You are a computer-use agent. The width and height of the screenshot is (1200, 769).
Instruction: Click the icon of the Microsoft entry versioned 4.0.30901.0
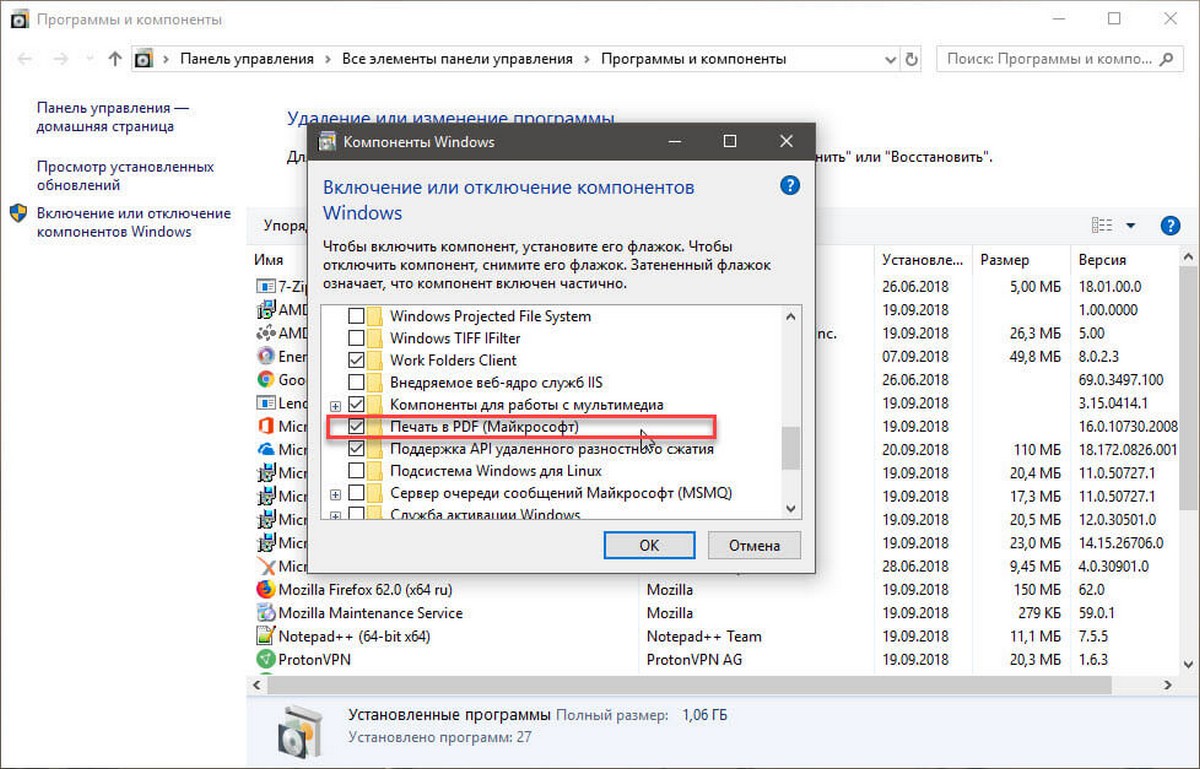[x=265, y=566]
